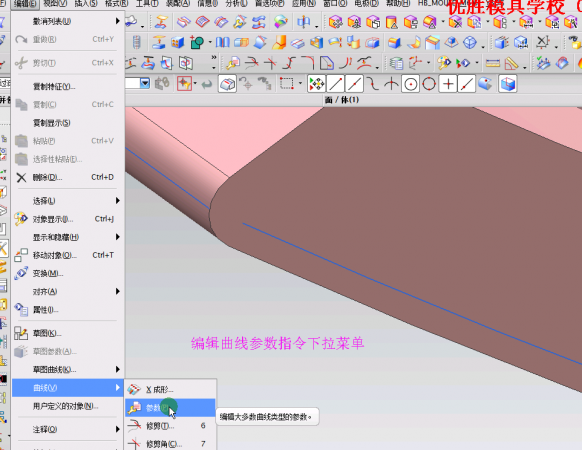The image size is (582, 450).
Task: Click the rectangle selection tool icon
Action: (x=287, y=84)
